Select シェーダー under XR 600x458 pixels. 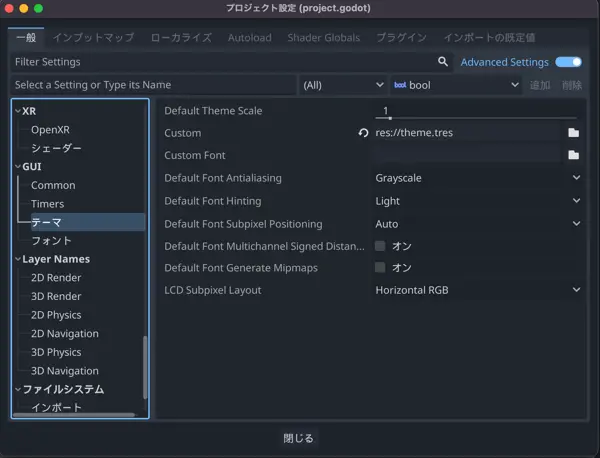(56, 148)
